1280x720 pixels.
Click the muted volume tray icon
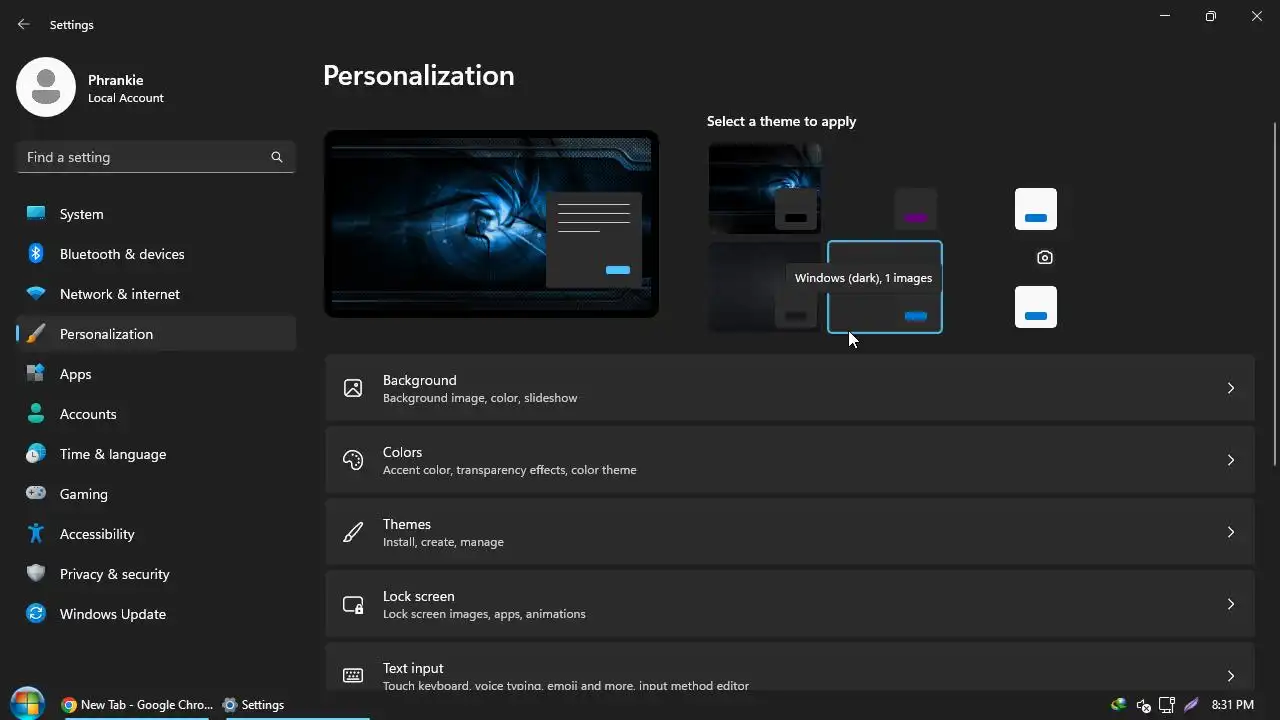[x=1144, y=705]
